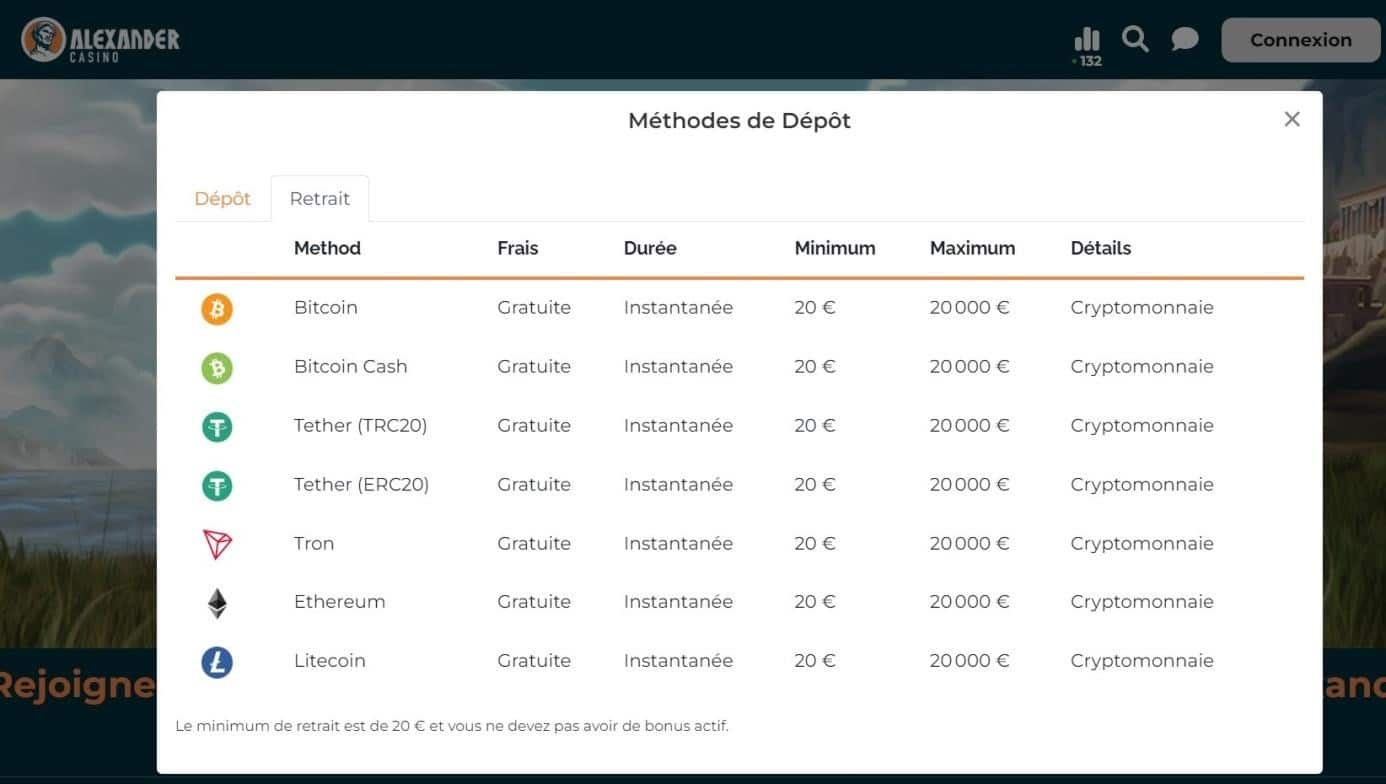Switch to the Dépôt tab
The width and height of the screenshot is (1386, 784).
click(x=222, y=198)
